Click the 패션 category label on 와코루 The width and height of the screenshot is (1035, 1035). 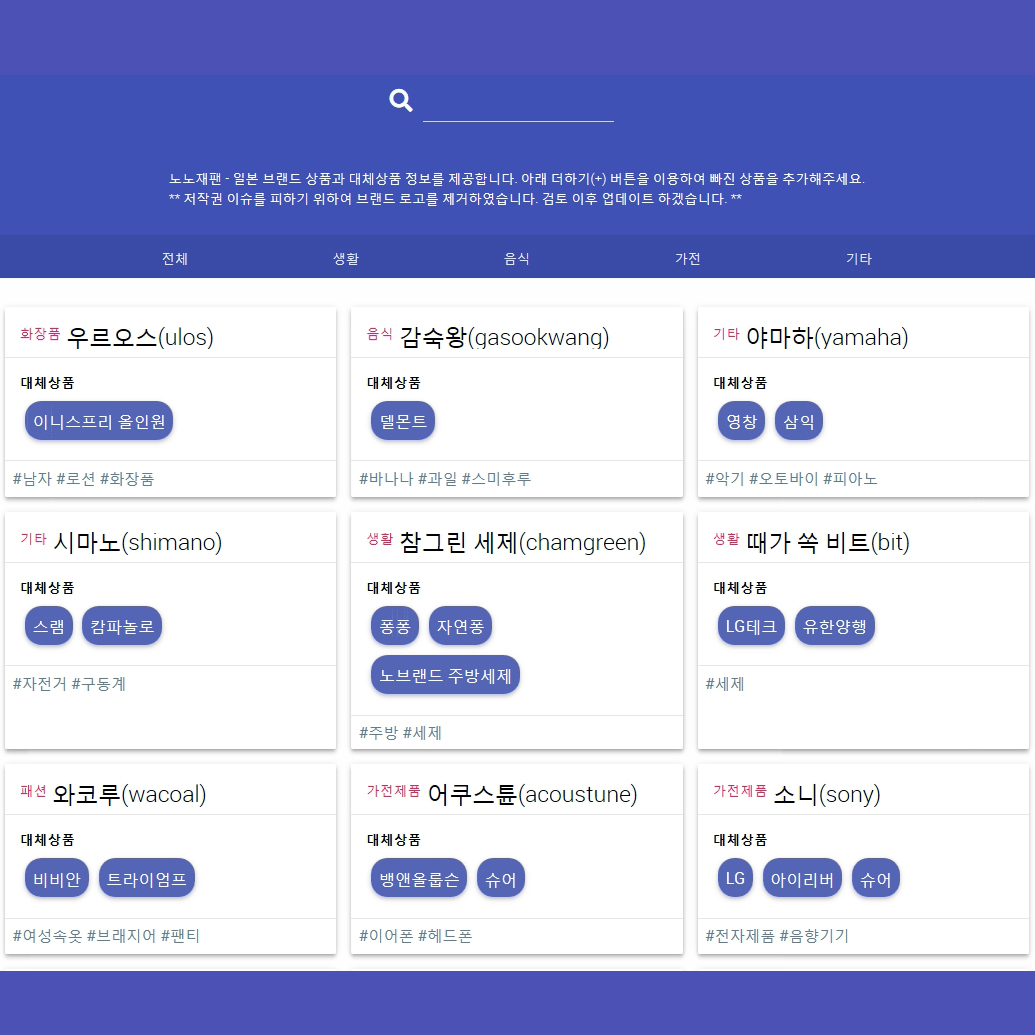click(x=33, y=791)
